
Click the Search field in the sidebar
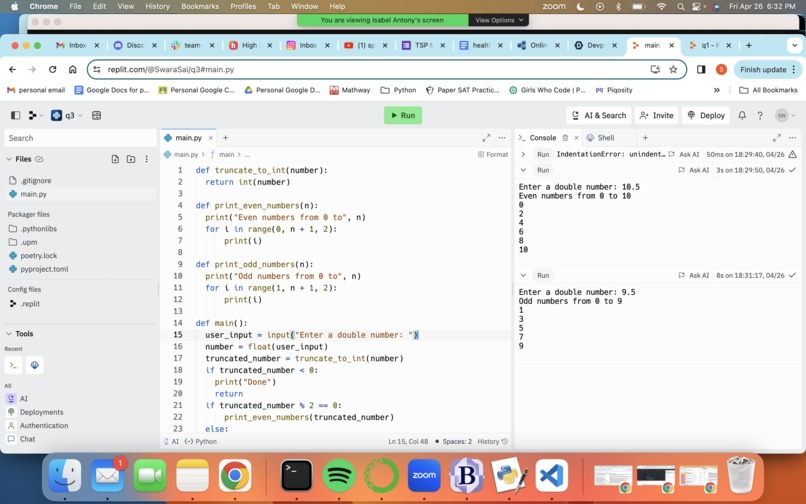point(80,138)
